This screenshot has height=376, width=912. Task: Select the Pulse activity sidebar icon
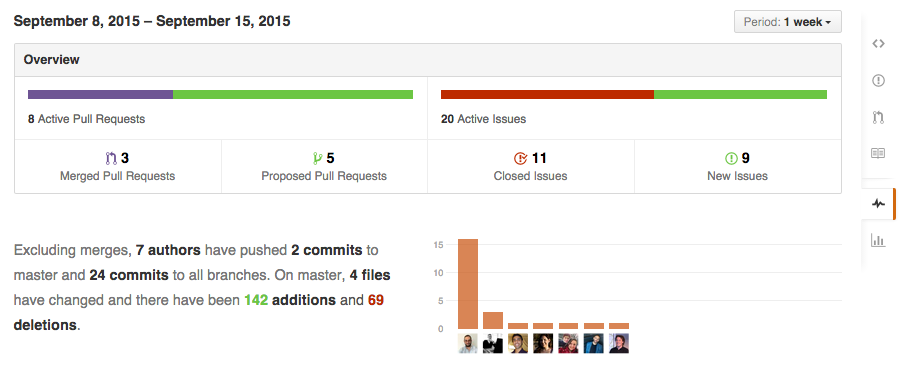pyautogui.click(x=878, y=204)
